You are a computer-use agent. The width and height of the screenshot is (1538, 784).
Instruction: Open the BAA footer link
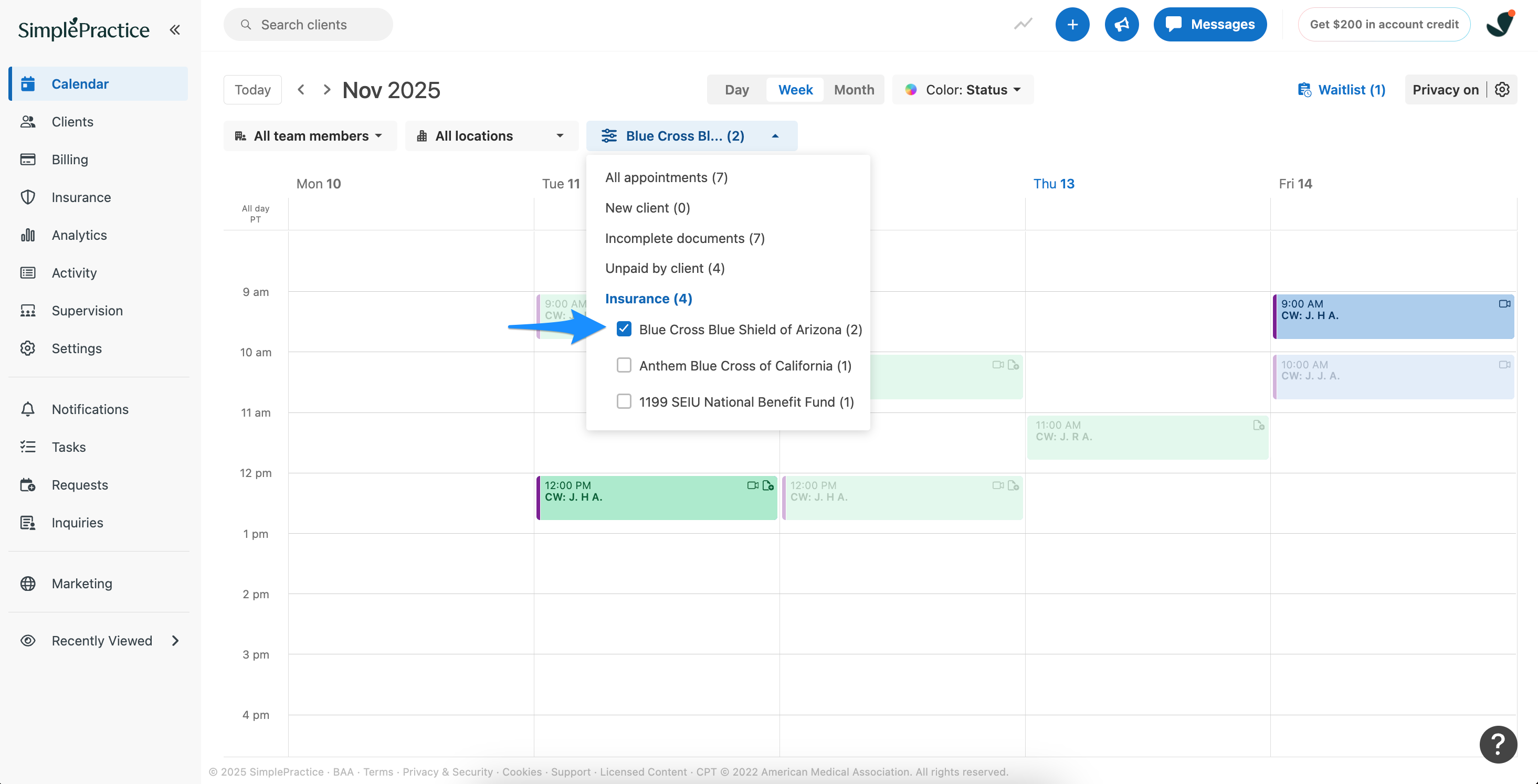pos(343,771)
